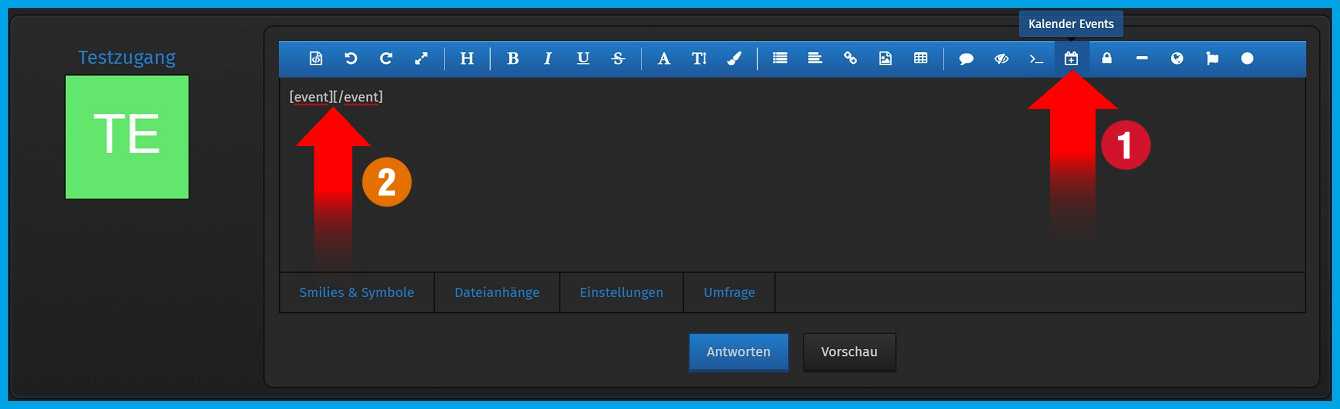The width and height of the screenshot is (1340, 409).
Task: Toggle italic formatting
Action: 548,59
